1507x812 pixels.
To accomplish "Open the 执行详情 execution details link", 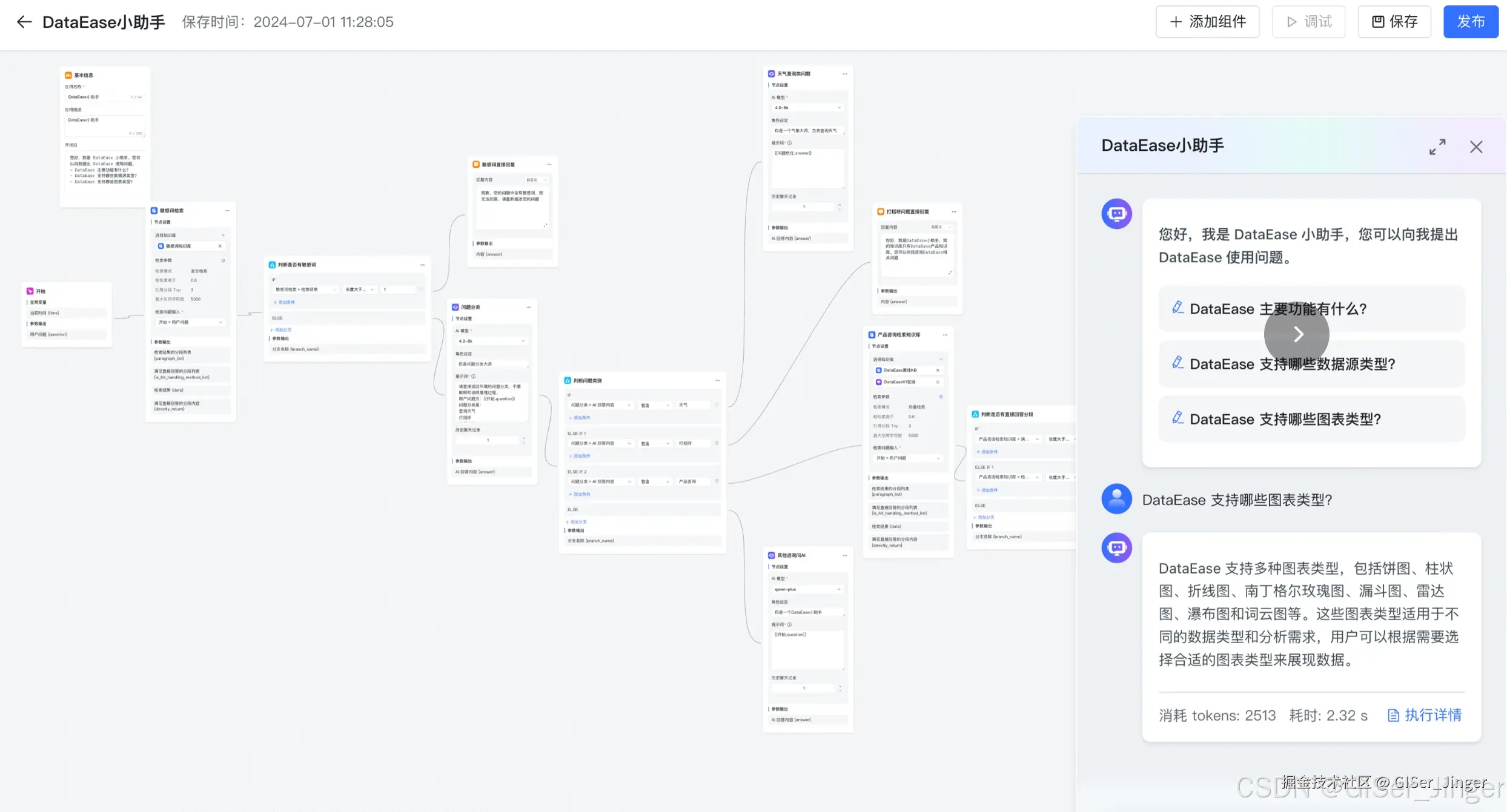I will pos(1425,715).
